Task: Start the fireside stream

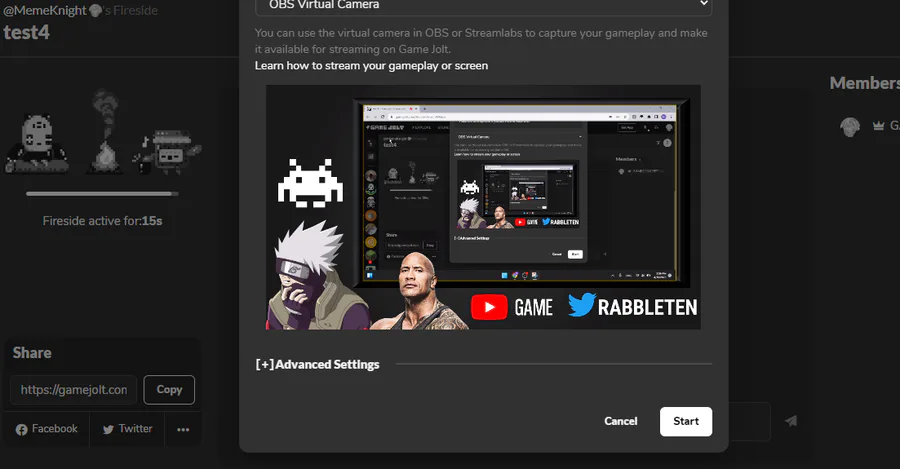Action: 686,421
